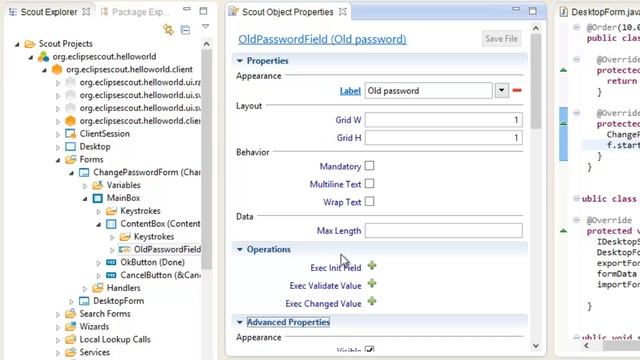Click the Old password label text field
This screenshot has height=360, width=640.
[x=428, y=91]
